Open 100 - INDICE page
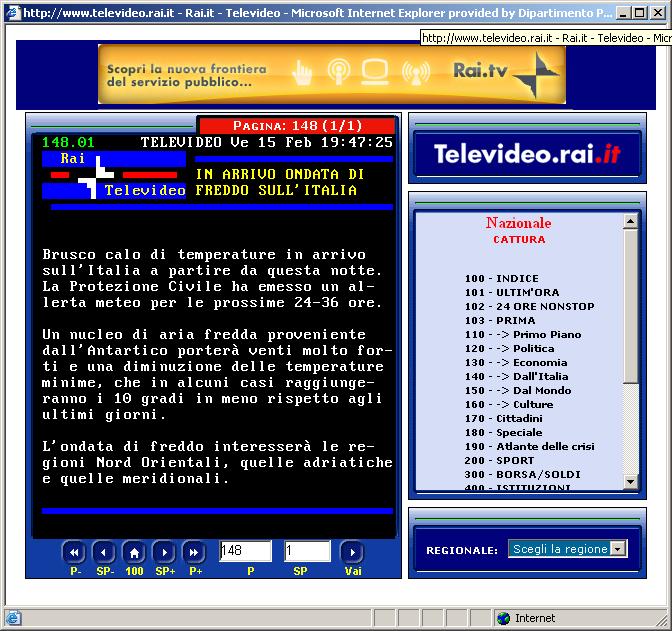Viewport: 672px width, 631px height. click(x=501, y=278)
